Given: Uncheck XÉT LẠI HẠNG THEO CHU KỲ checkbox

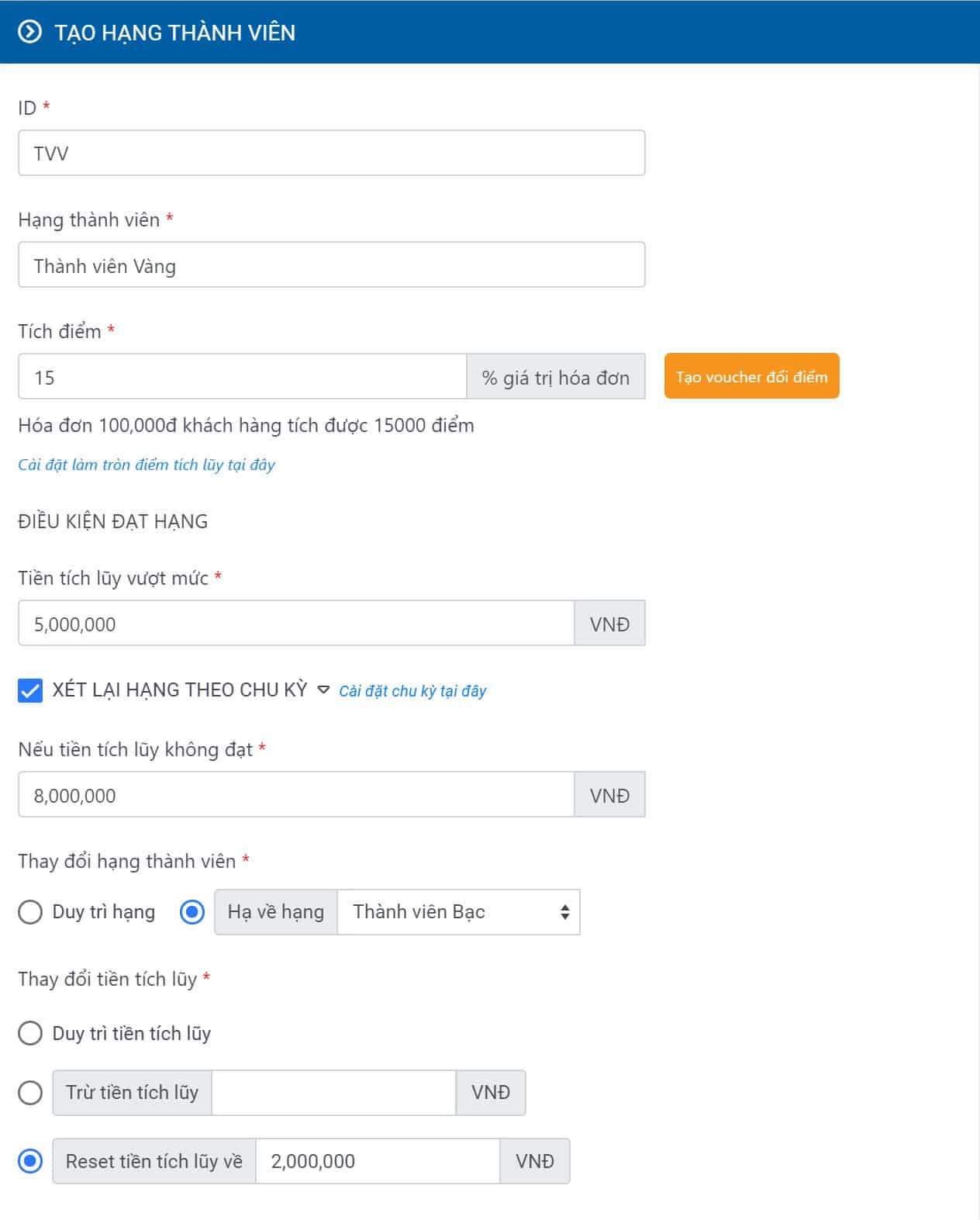Looking at the screenshot, I should (x=30, y=690).
